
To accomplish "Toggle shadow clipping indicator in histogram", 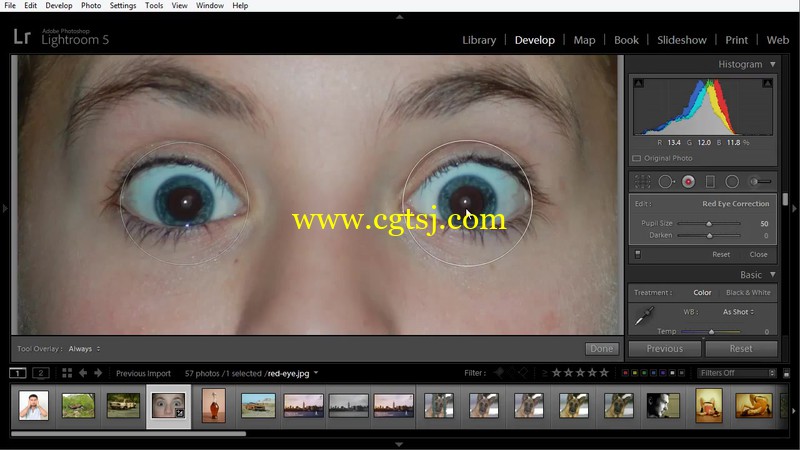I will 639,83.
